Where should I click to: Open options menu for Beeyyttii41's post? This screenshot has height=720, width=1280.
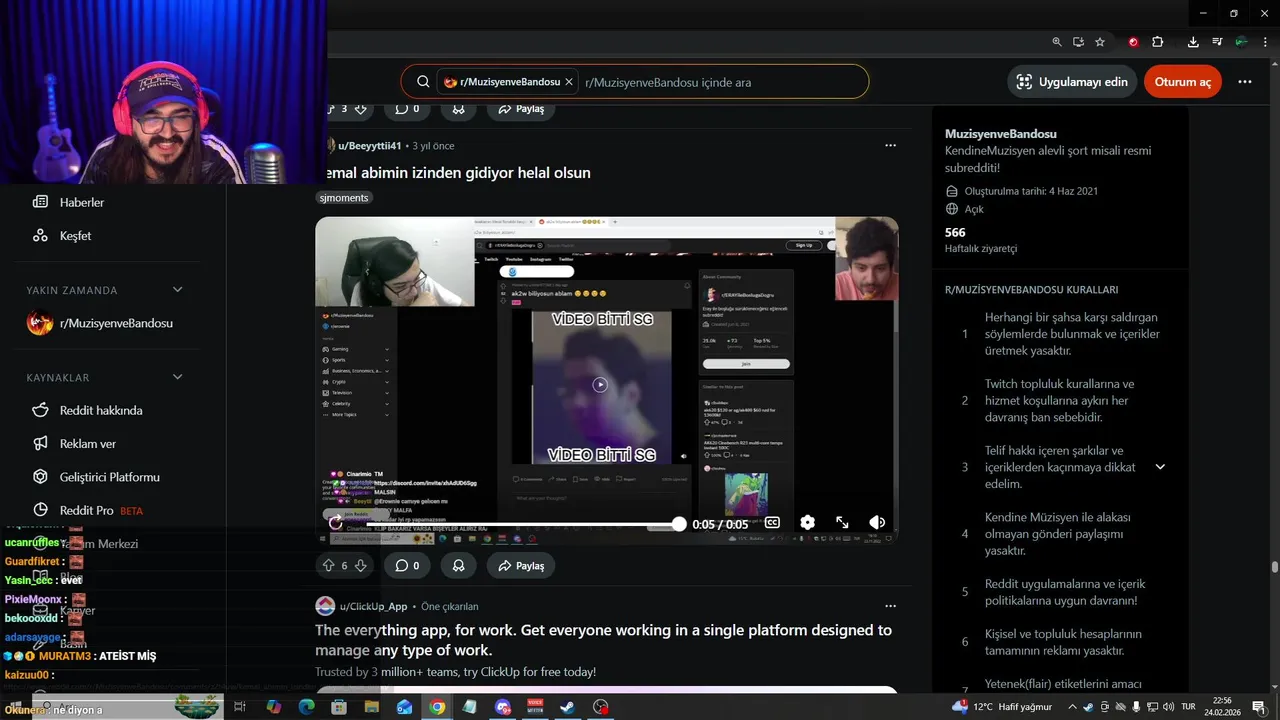pyautogui.click(x=890, y=146)
